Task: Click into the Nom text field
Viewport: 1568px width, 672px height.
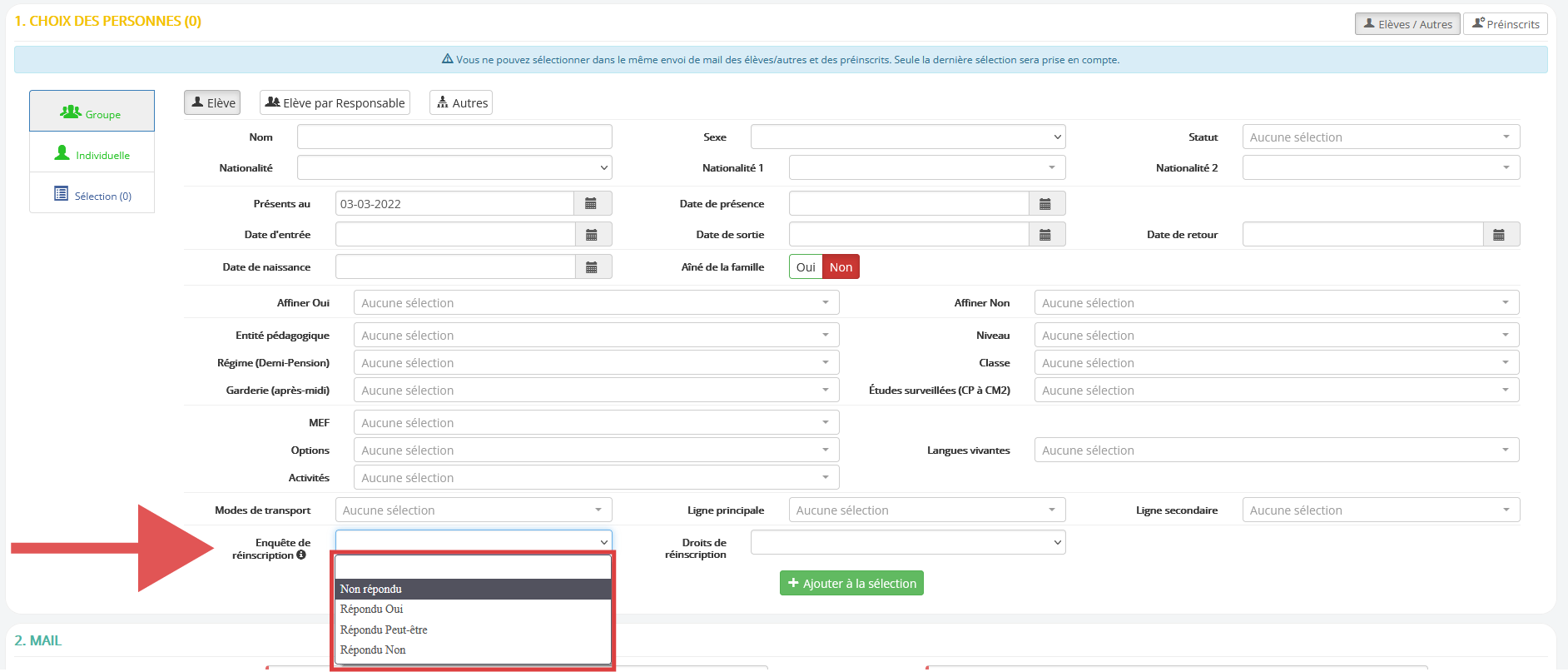Action: pyautogui.click(x=454, y=137)
